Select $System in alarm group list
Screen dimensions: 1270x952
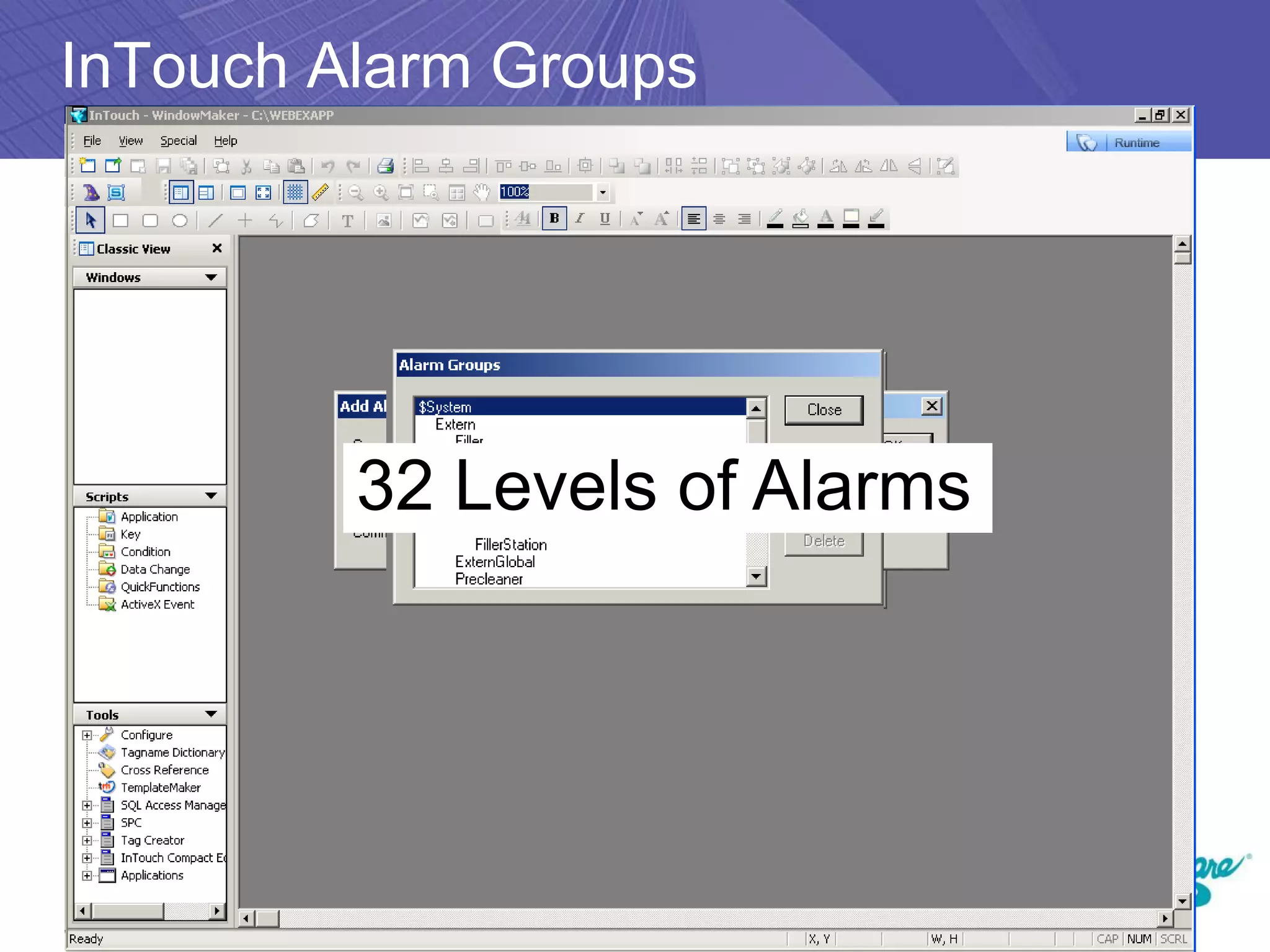pyautogui.click(x=580, y=407)
